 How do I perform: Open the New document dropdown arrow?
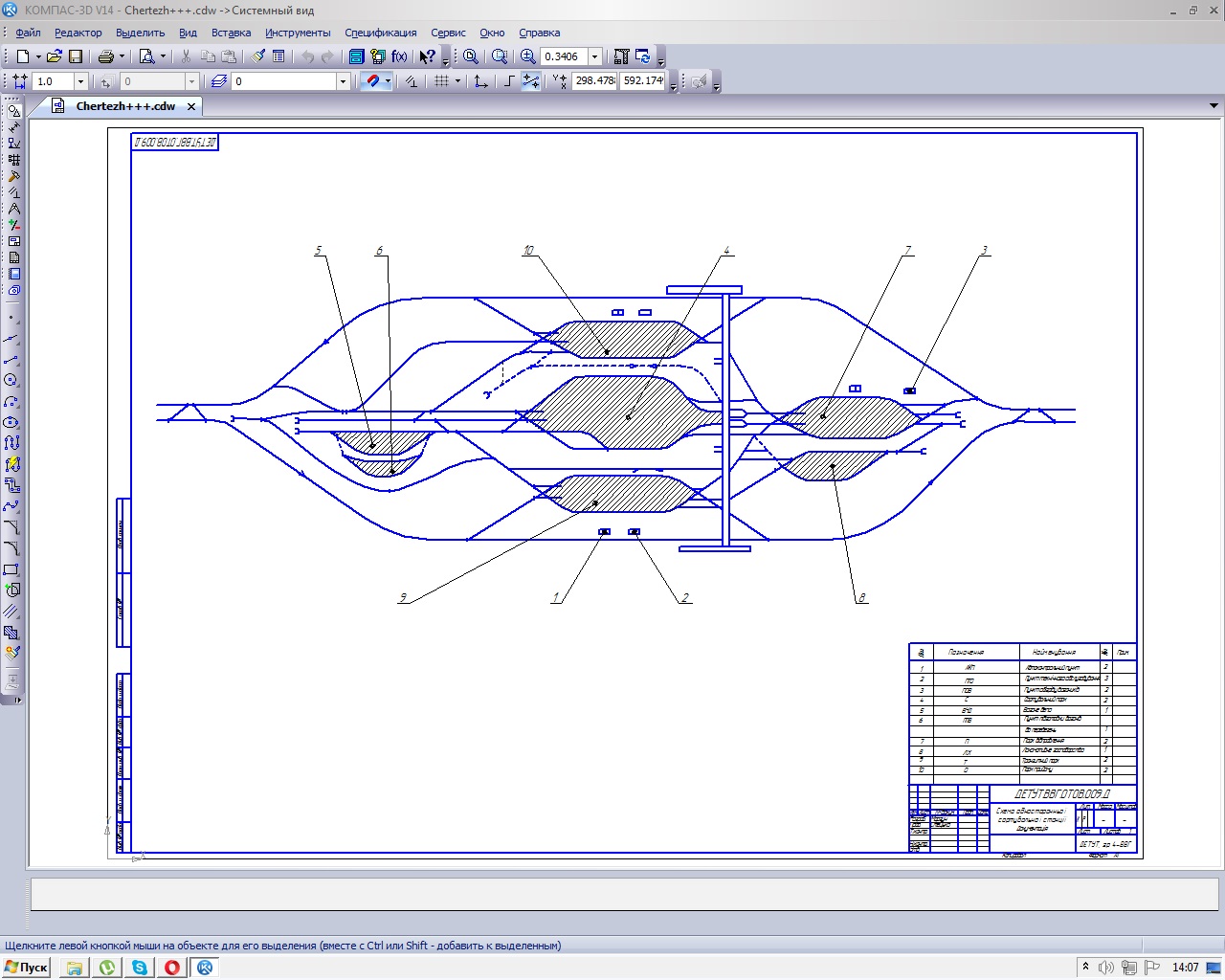38,56
